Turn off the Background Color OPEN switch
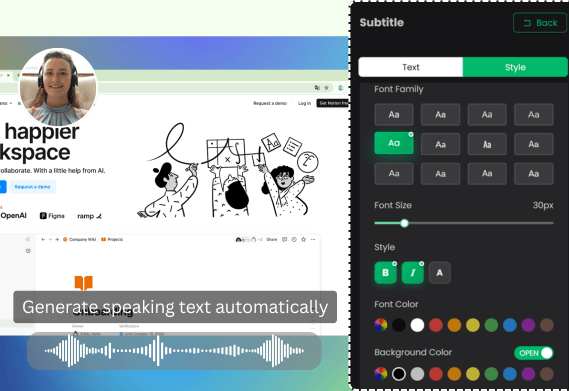 [533, 353]
